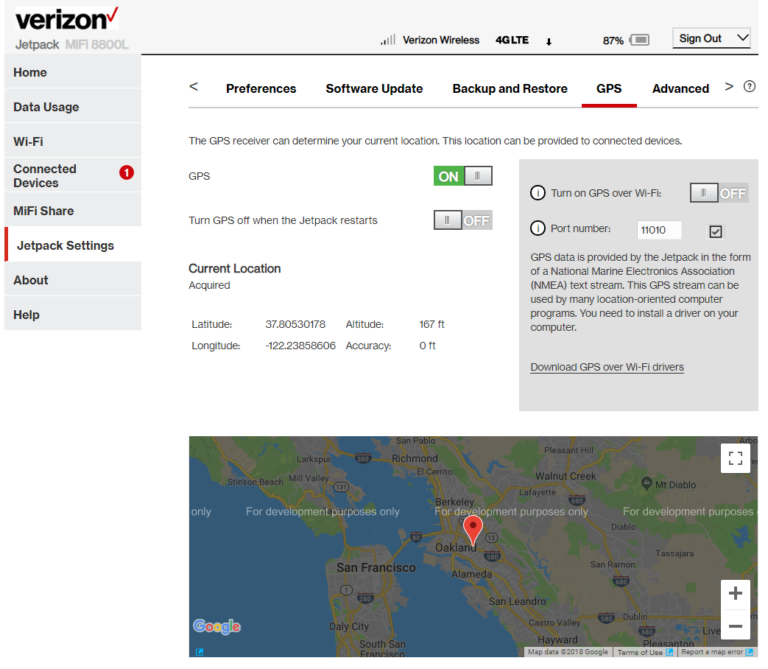Image resolution: width=768 pixels, height=669 pixels.
Task: Uncheck the checkbox next to port number
Action: (715, 231)
